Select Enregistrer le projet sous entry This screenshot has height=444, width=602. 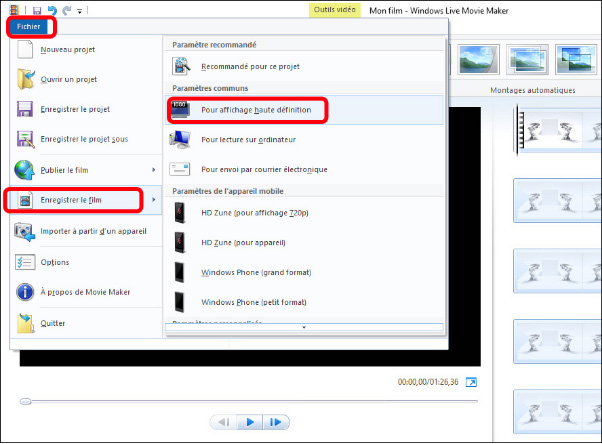[x=86, y=139]
